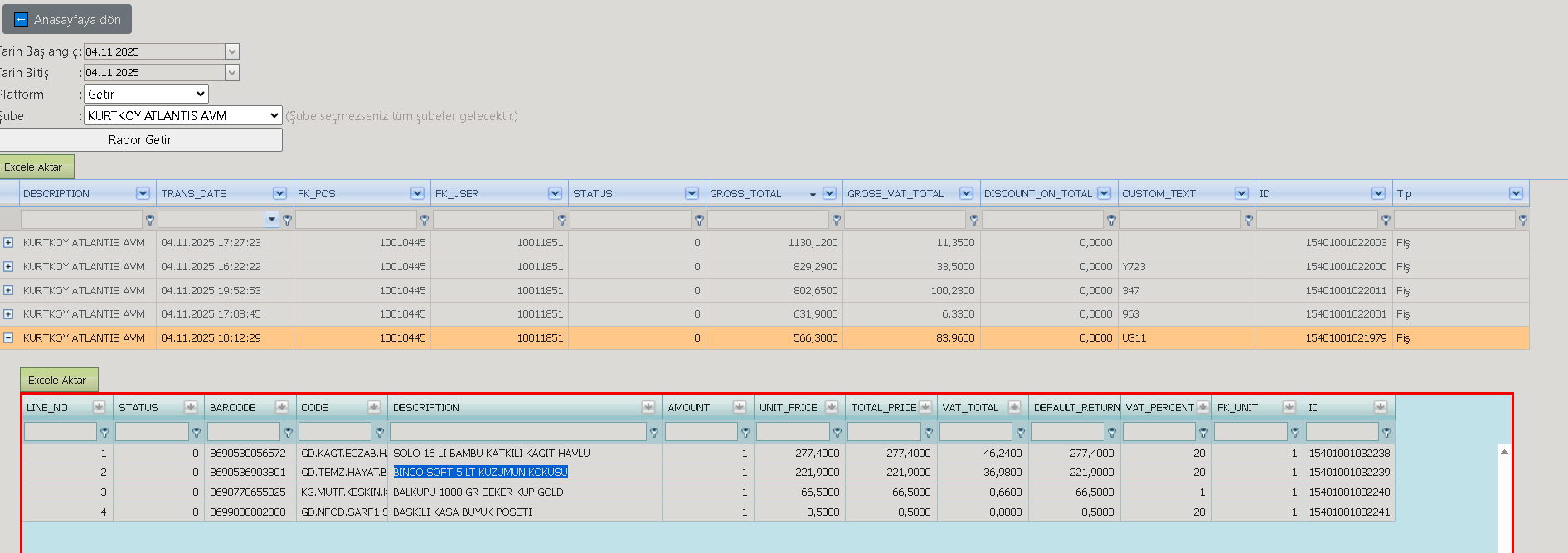The height and width of the screenshot is (553, 1568).
Task: Click the DESCRIPTION filter input in detail grid
Action: (x=518, y=432)
